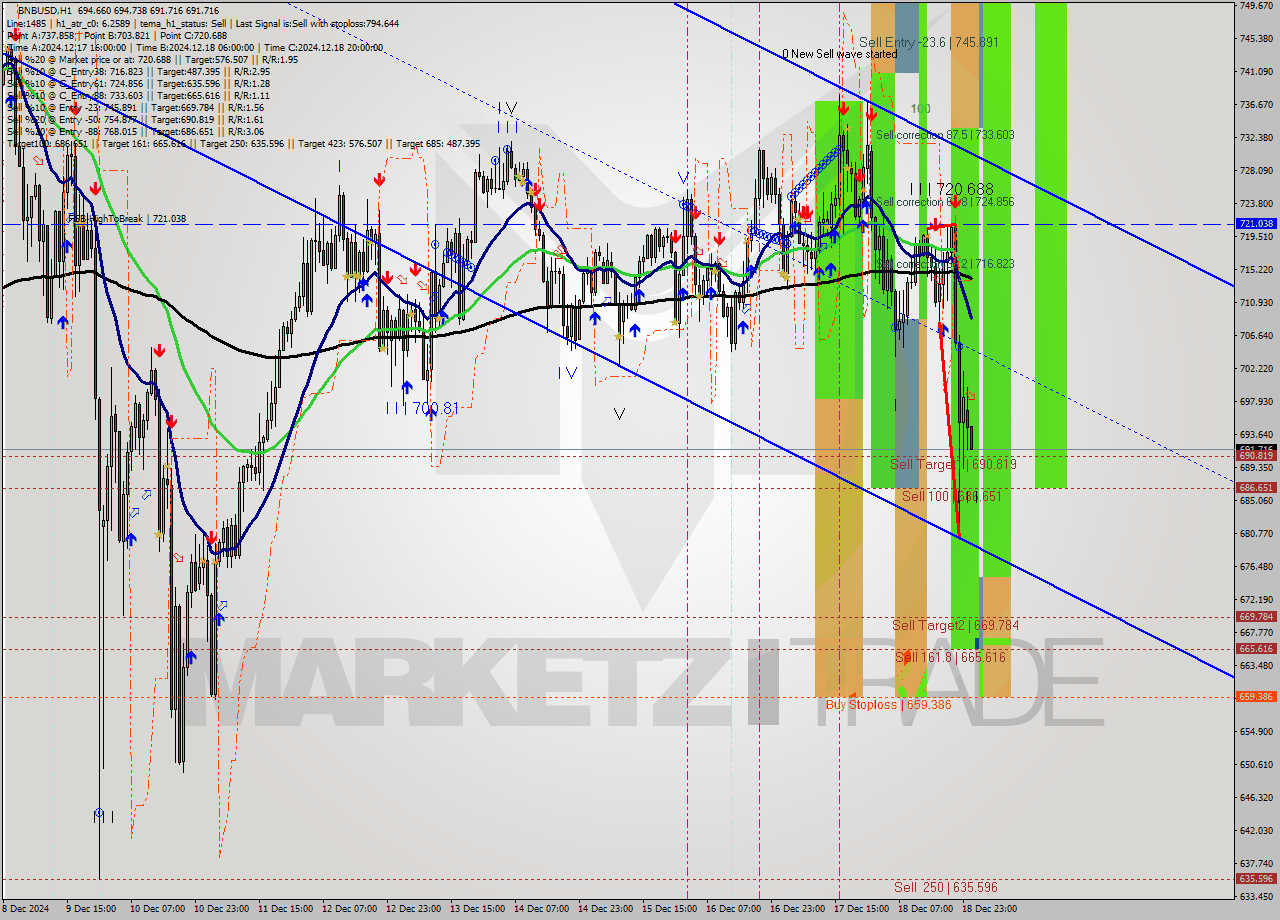Click the 654.900 price axis value
The image size is (1280, 920).
coord(1256,732)
